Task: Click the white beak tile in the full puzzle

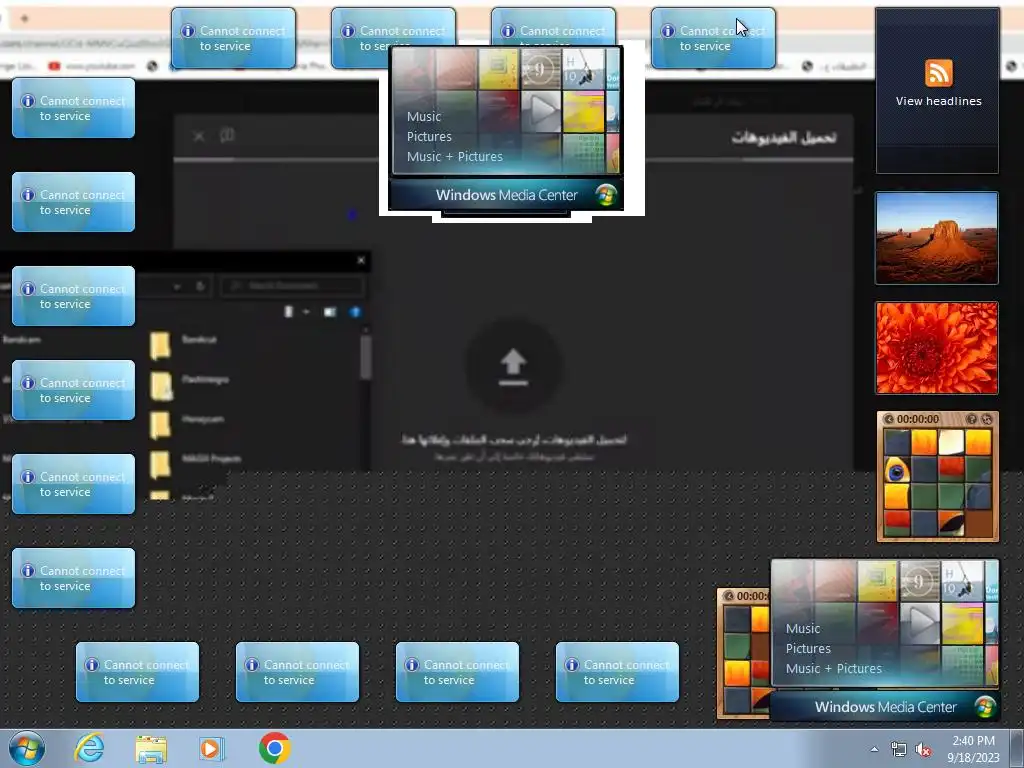Action: [951, 443]
